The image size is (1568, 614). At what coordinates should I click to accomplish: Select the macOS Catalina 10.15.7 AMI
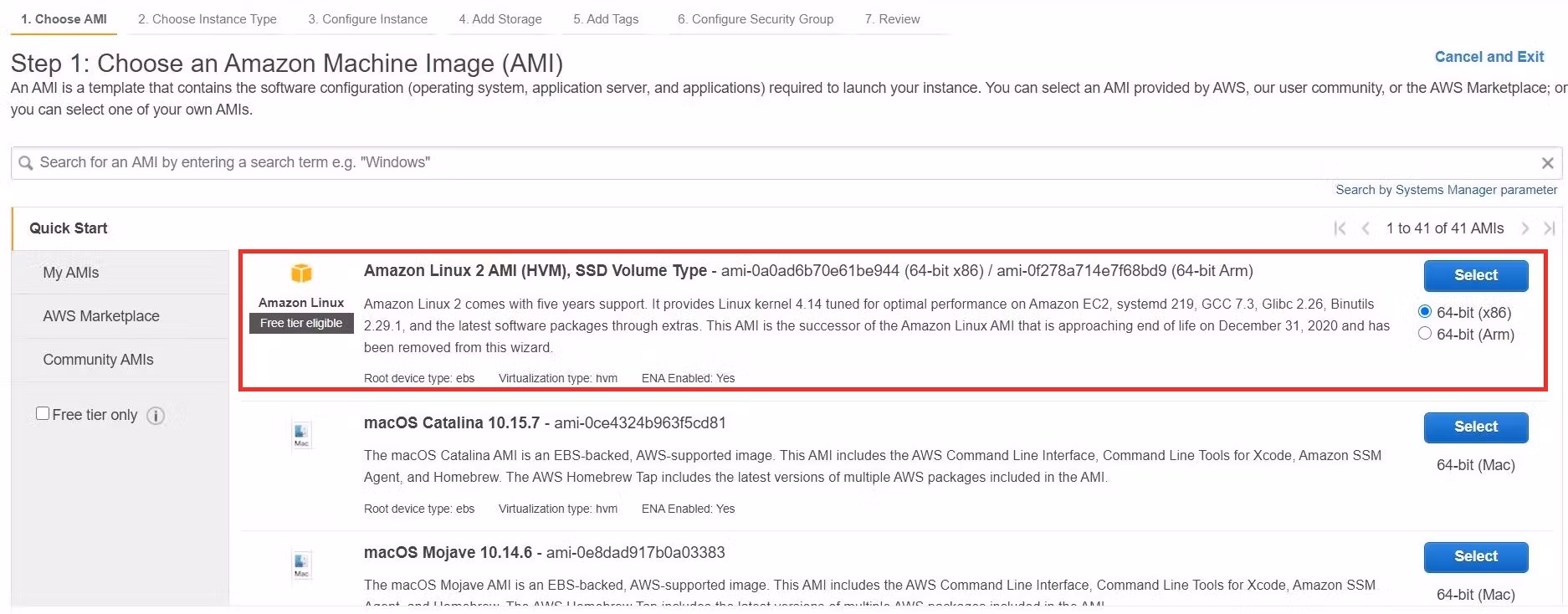point(1476,427)
